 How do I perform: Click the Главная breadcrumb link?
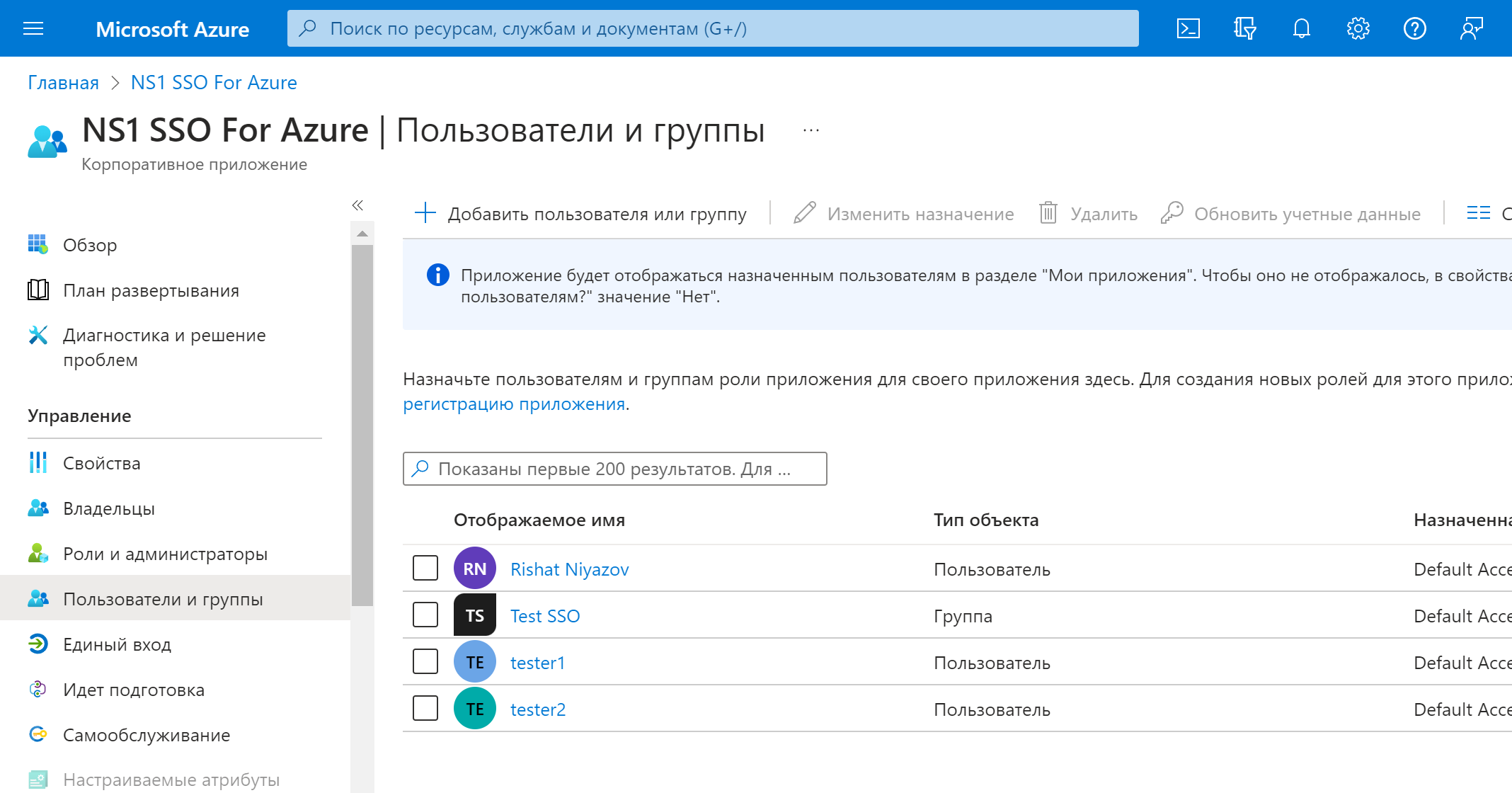(x=63, y=83)
